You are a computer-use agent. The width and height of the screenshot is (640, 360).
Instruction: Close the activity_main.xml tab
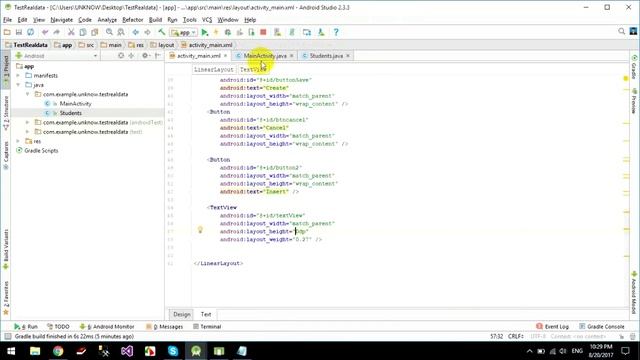pos(225,56)
